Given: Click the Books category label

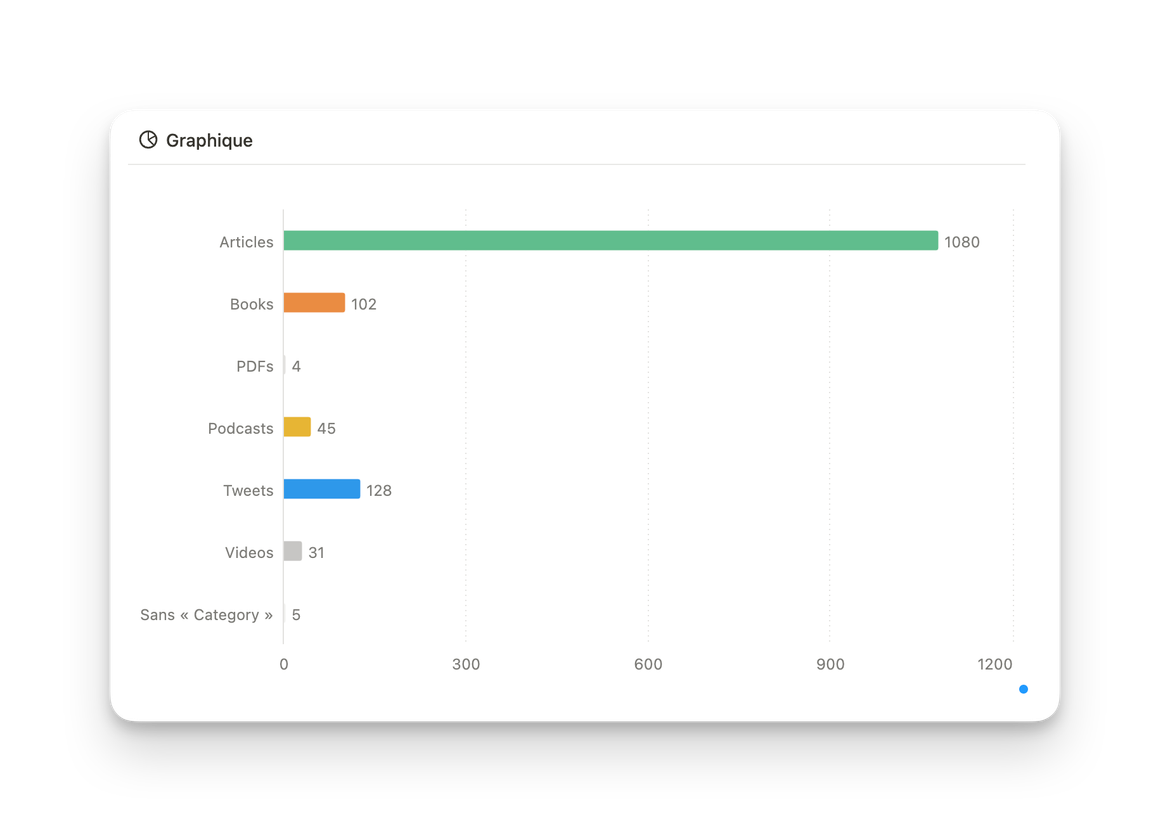Looking at the screenshot, I should (x=251, y=304).
